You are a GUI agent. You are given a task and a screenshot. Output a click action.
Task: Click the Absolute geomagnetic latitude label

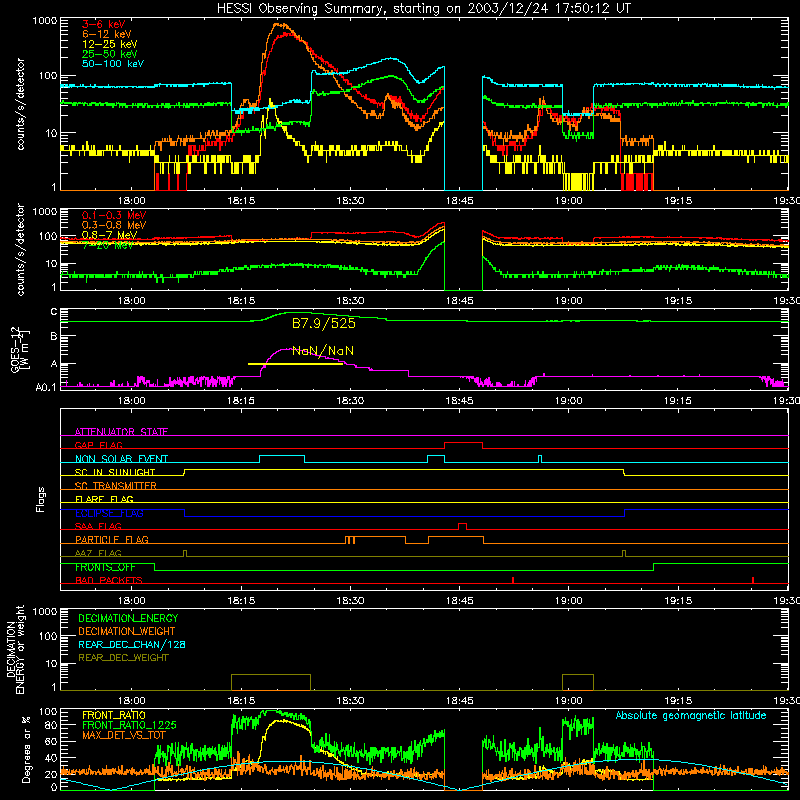pyautogui.click(x=691, y=715)
